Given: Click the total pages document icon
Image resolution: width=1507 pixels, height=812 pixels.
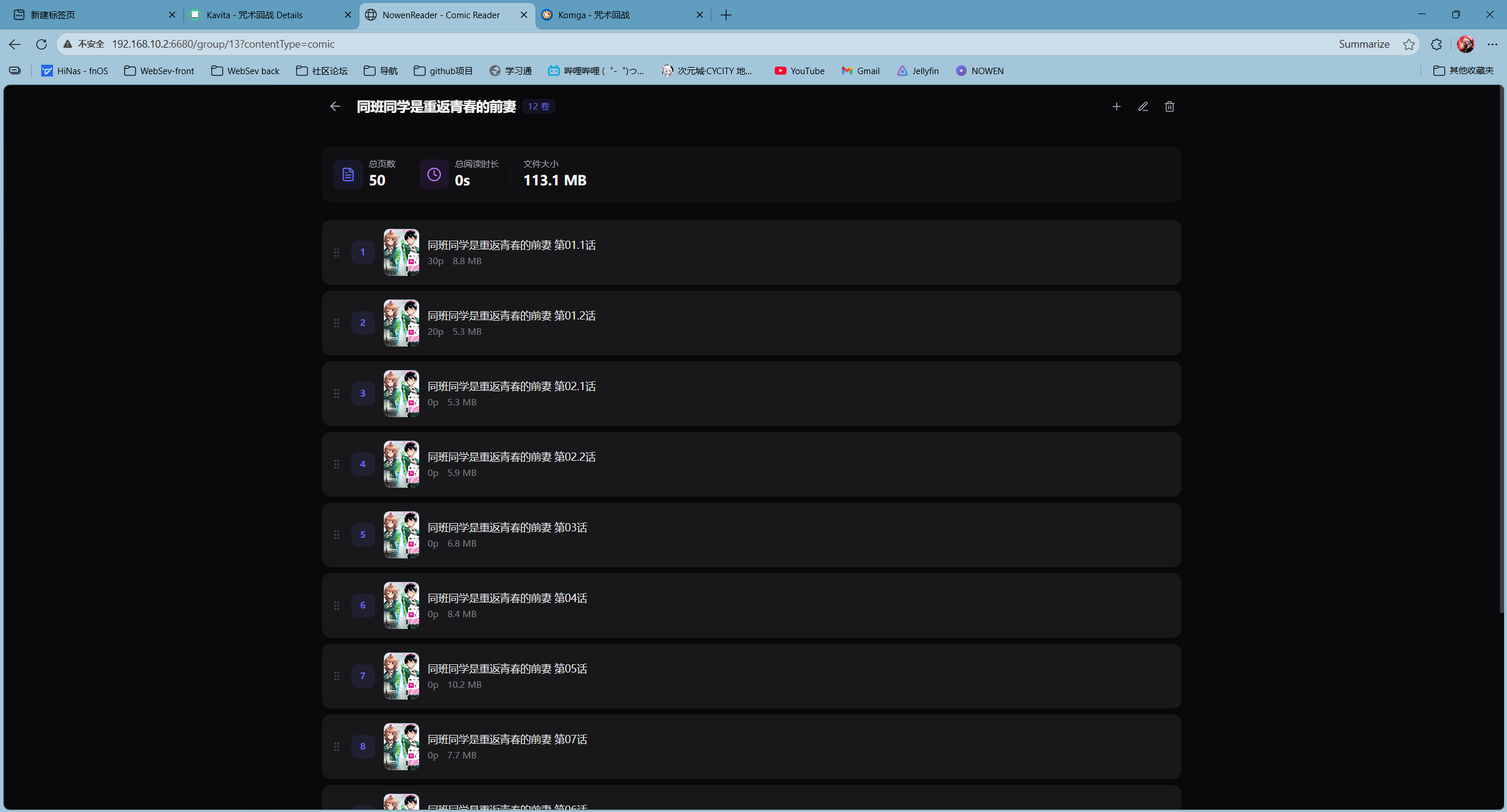Looking at the screenshot, I should [x=348, y=174].
